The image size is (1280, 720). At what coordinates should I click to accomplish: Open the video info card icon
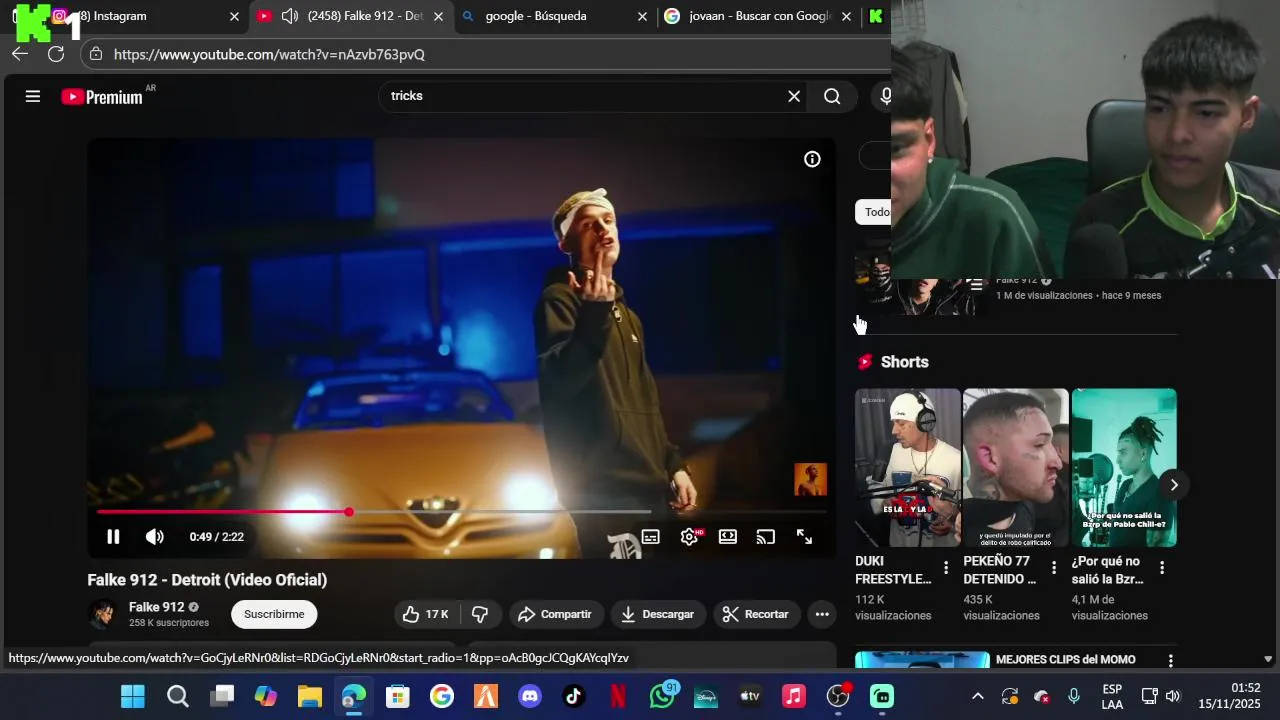[812, 159]
